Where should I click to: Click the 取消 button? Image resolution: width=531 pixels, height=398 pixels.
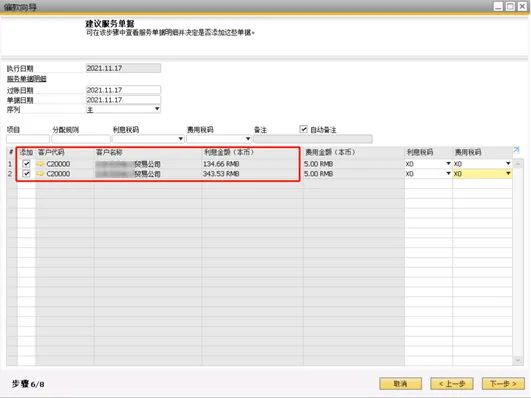[x=401, y=384]
